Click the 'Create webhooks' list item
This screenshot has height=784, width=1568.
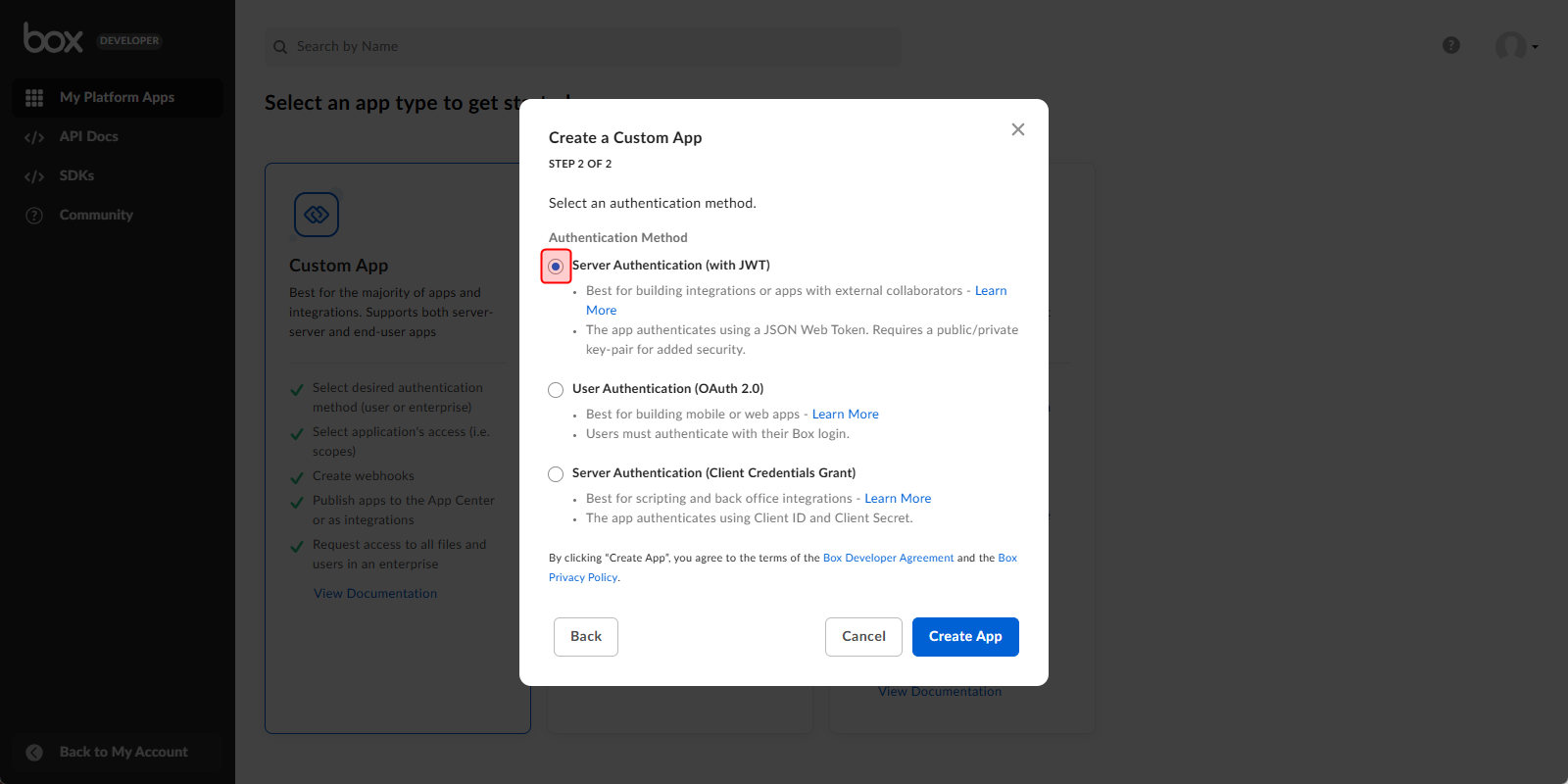[x=364, y=476]
